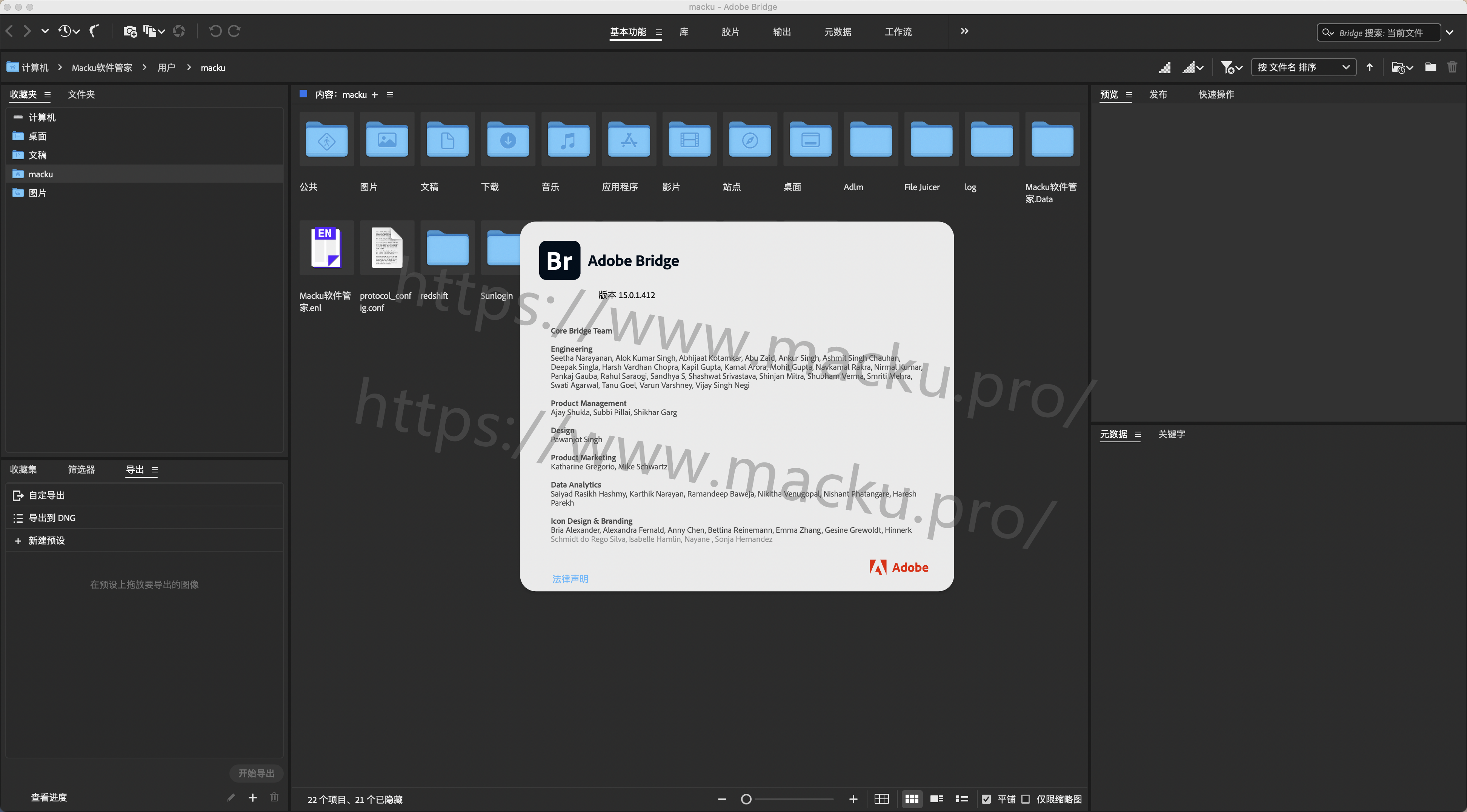Viewport: 1467px width, 812px height.
Task: Toggle ascending sort order arrow
Action: pyautogui.click(x=1370, y=67)
